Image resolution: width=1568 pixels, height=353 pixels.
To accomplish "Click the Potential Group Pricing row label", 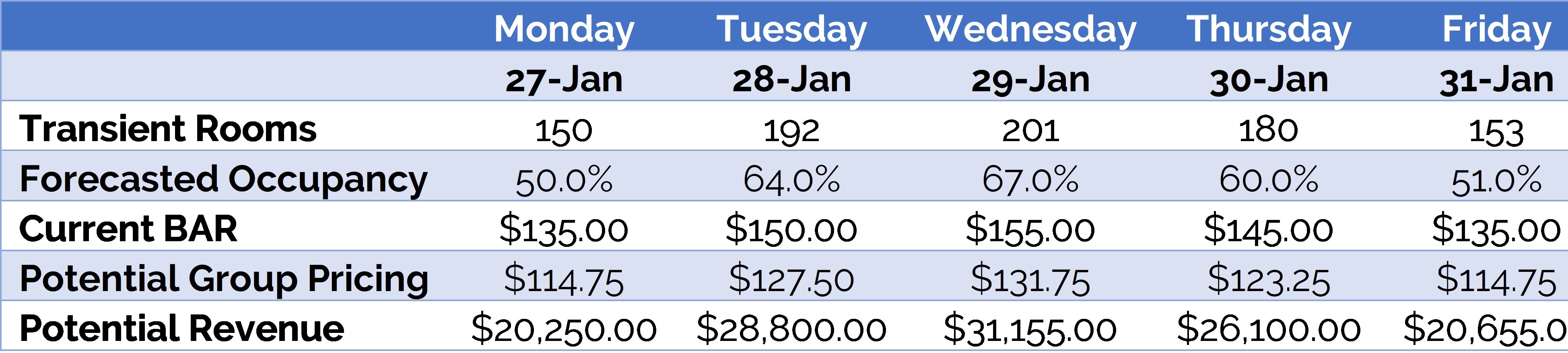I will (x=224, y=279).
